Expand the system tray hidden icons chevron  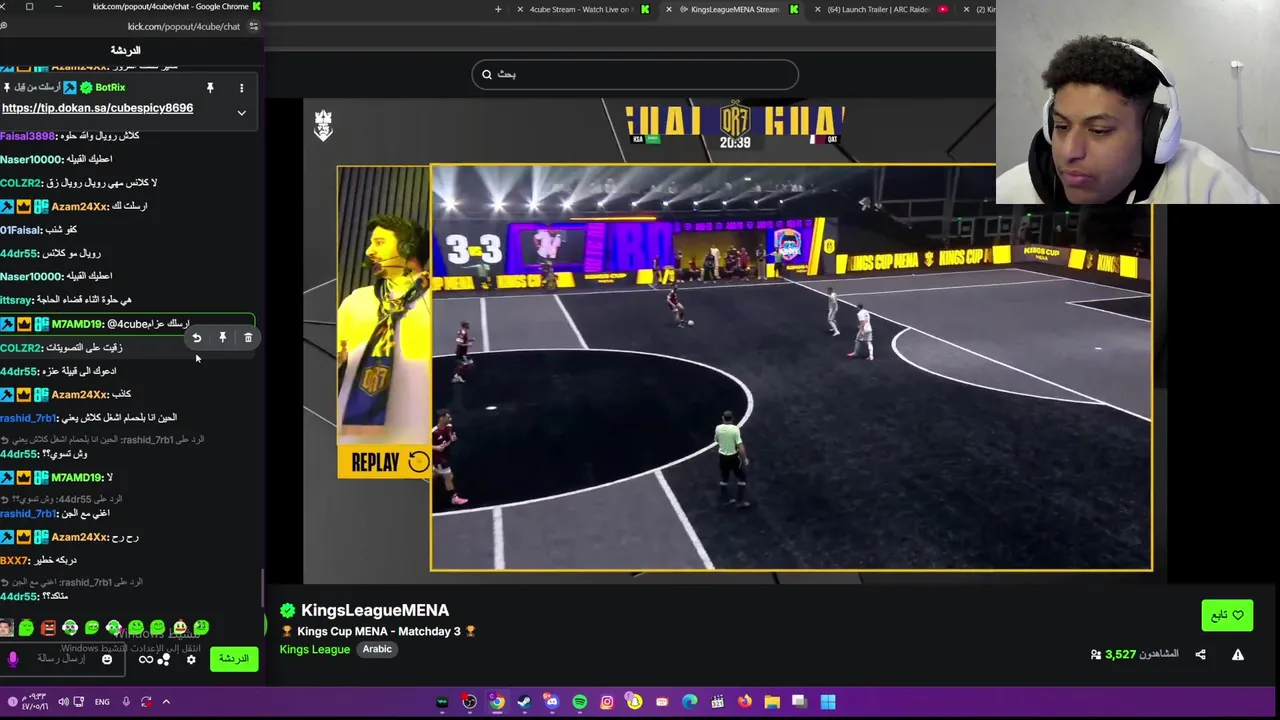[166, 702]
